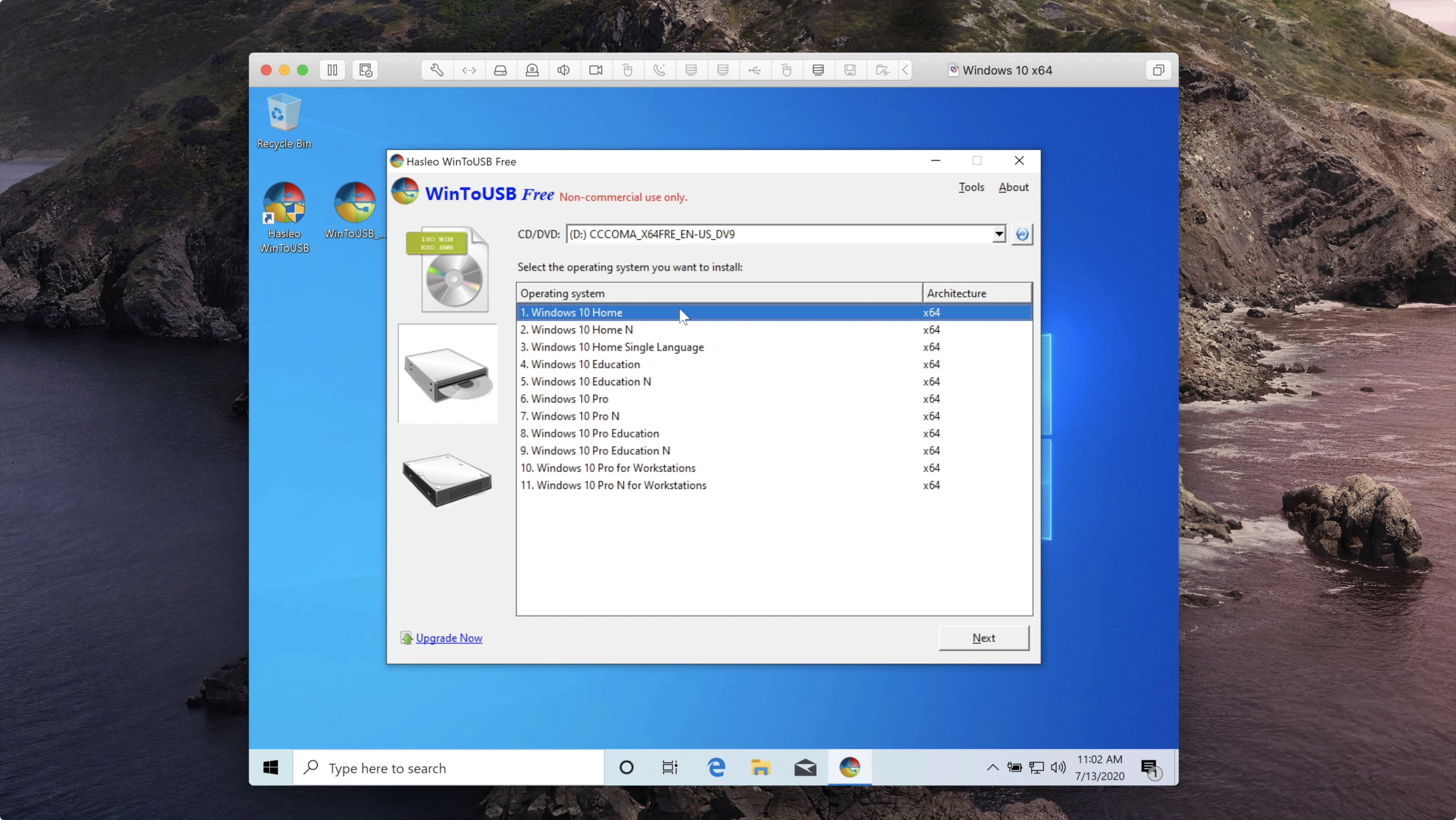1456x820 pixels.
Task: Click the Next button
Action: coord(983,637)
